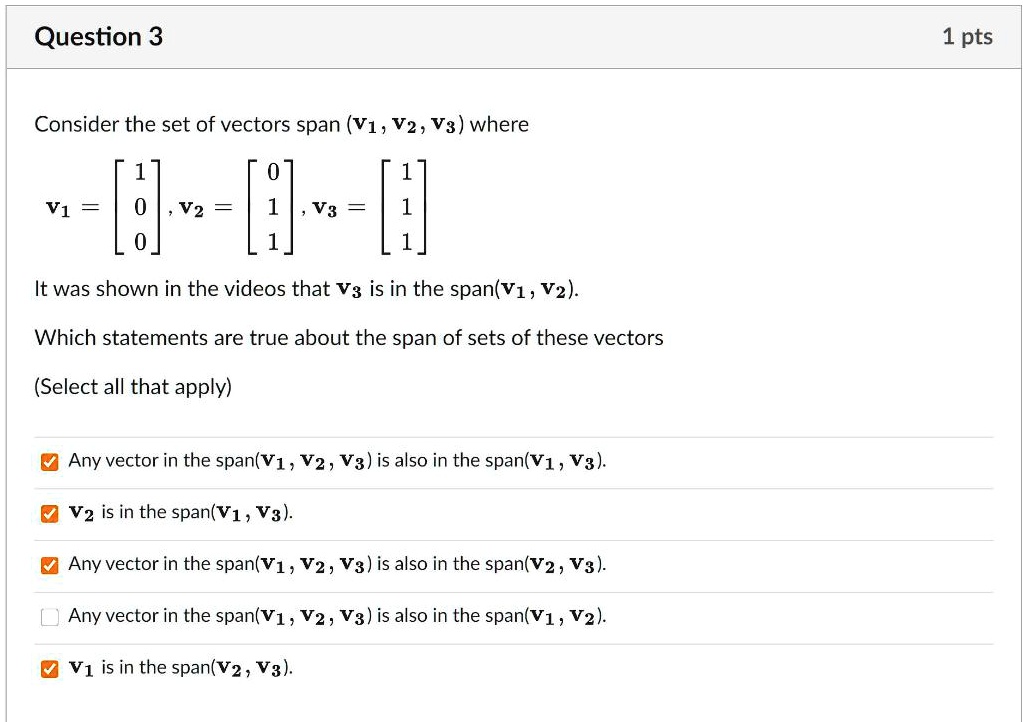Select the fifth answer statement text

coord(180,668)
